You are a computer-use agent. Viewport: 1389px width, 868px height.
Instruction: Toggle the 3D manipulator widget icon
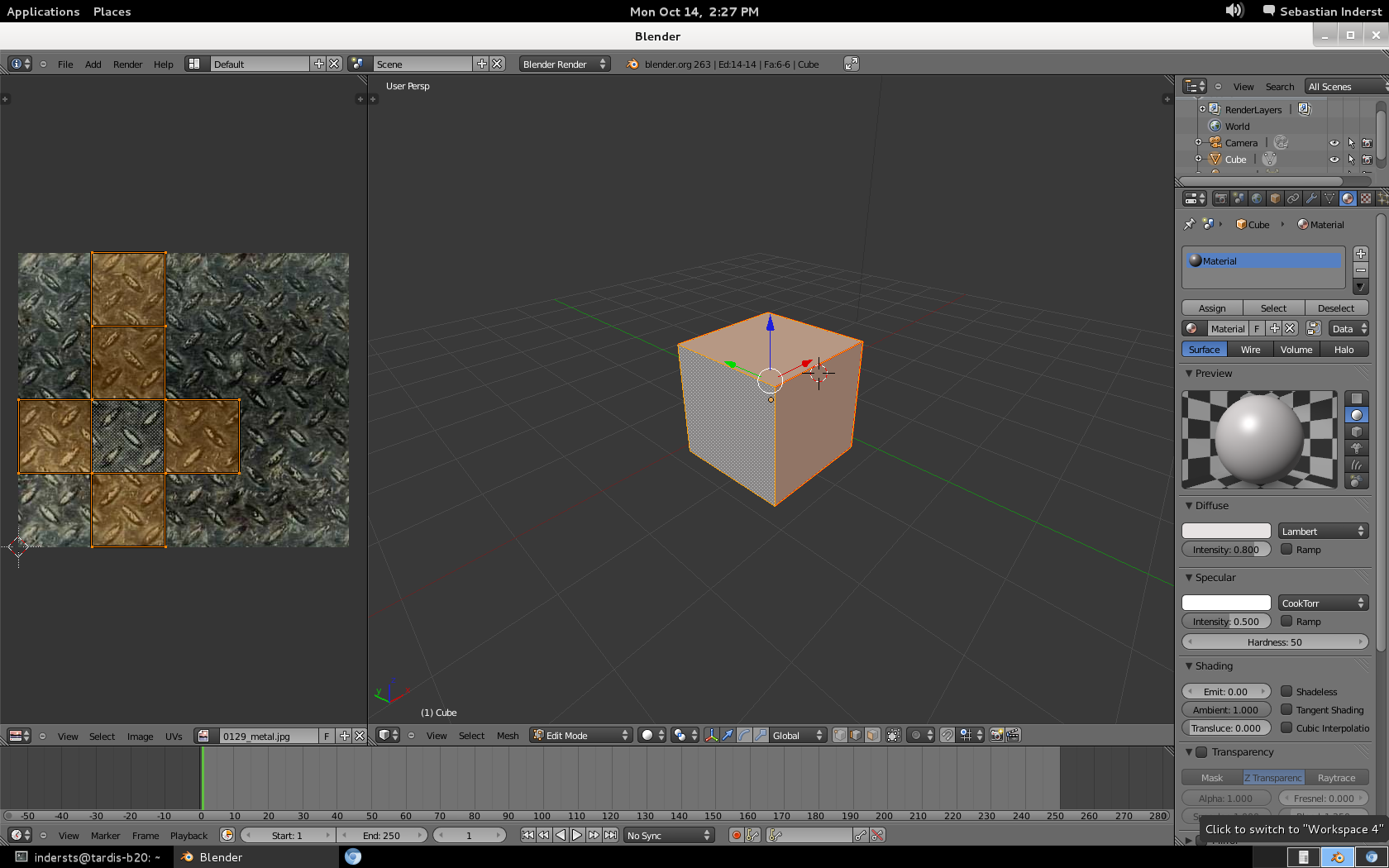pos(711,735)
